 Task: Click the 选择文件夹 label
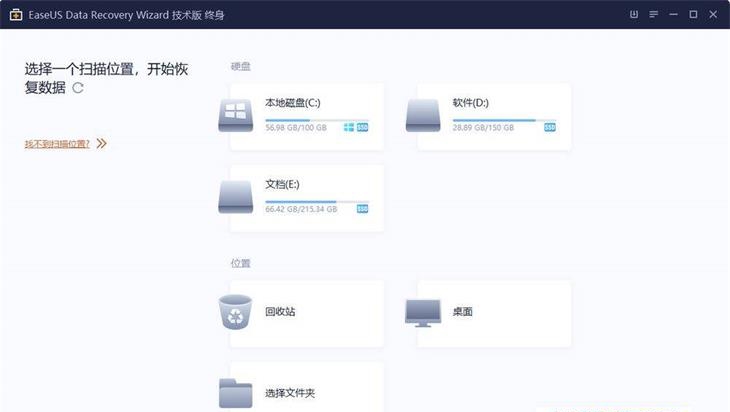290,393
